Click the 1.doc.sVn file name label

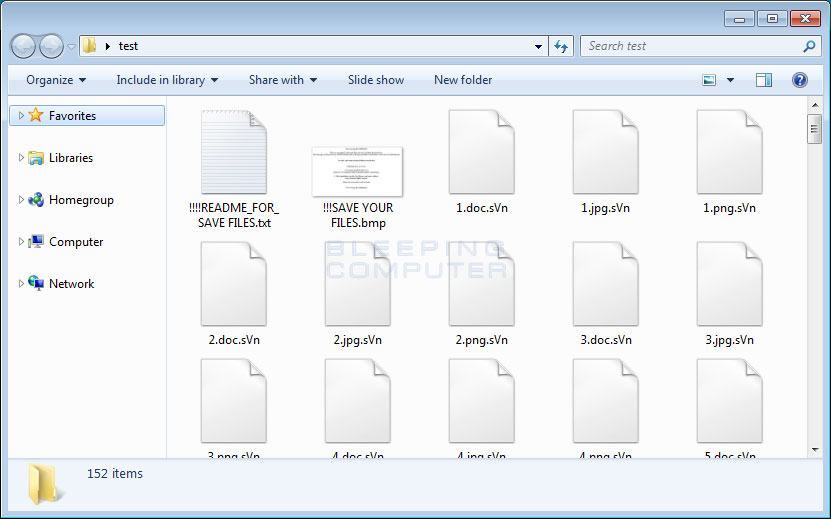click(482, 208)
